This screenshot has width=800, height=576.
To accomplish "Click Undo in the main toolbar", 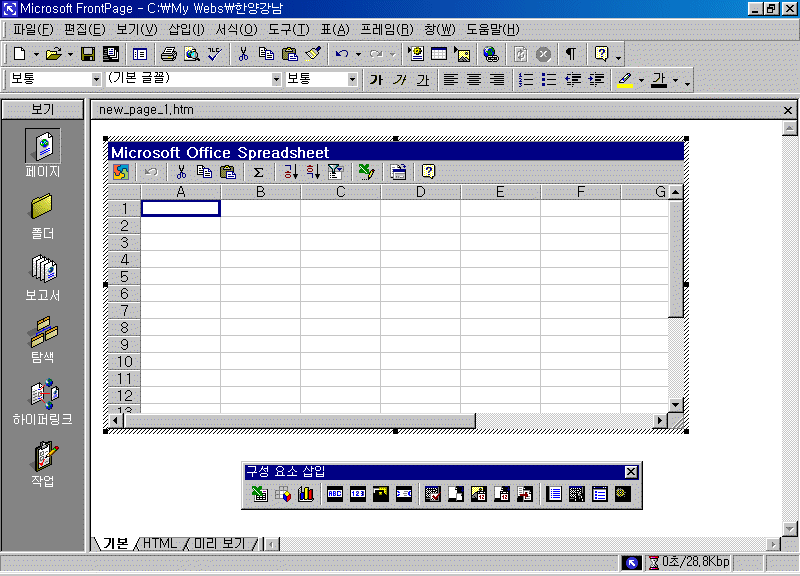I will (x=342, y=54).
